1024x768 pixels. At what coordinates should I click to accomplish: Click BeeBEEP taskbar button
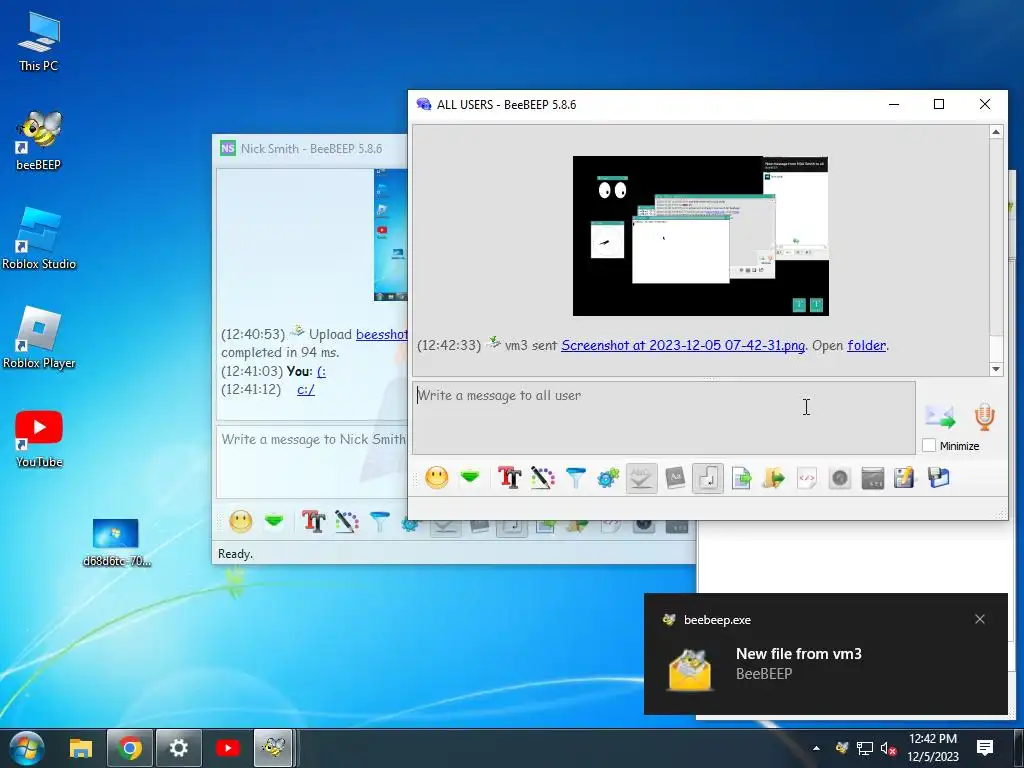point(274,748)
